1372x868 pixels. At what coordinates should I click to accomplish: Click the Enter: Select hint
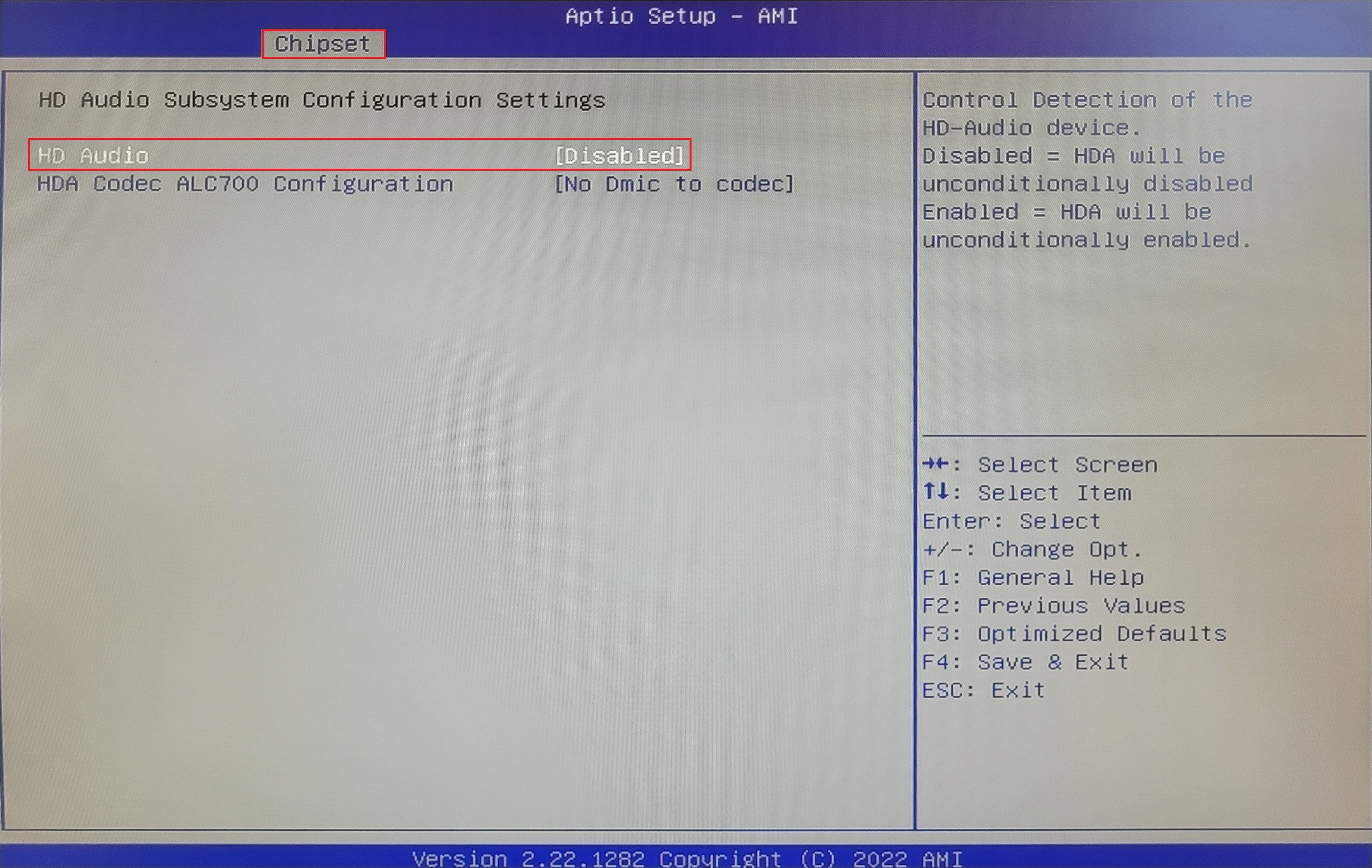pos(1011,521)
